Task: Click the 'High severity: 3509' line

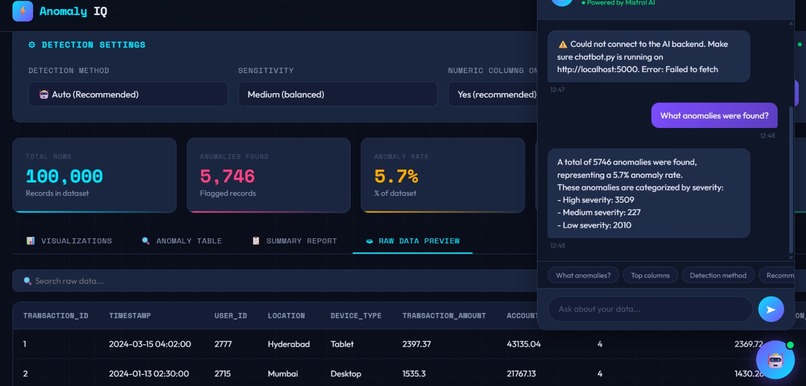Action: 595,200
